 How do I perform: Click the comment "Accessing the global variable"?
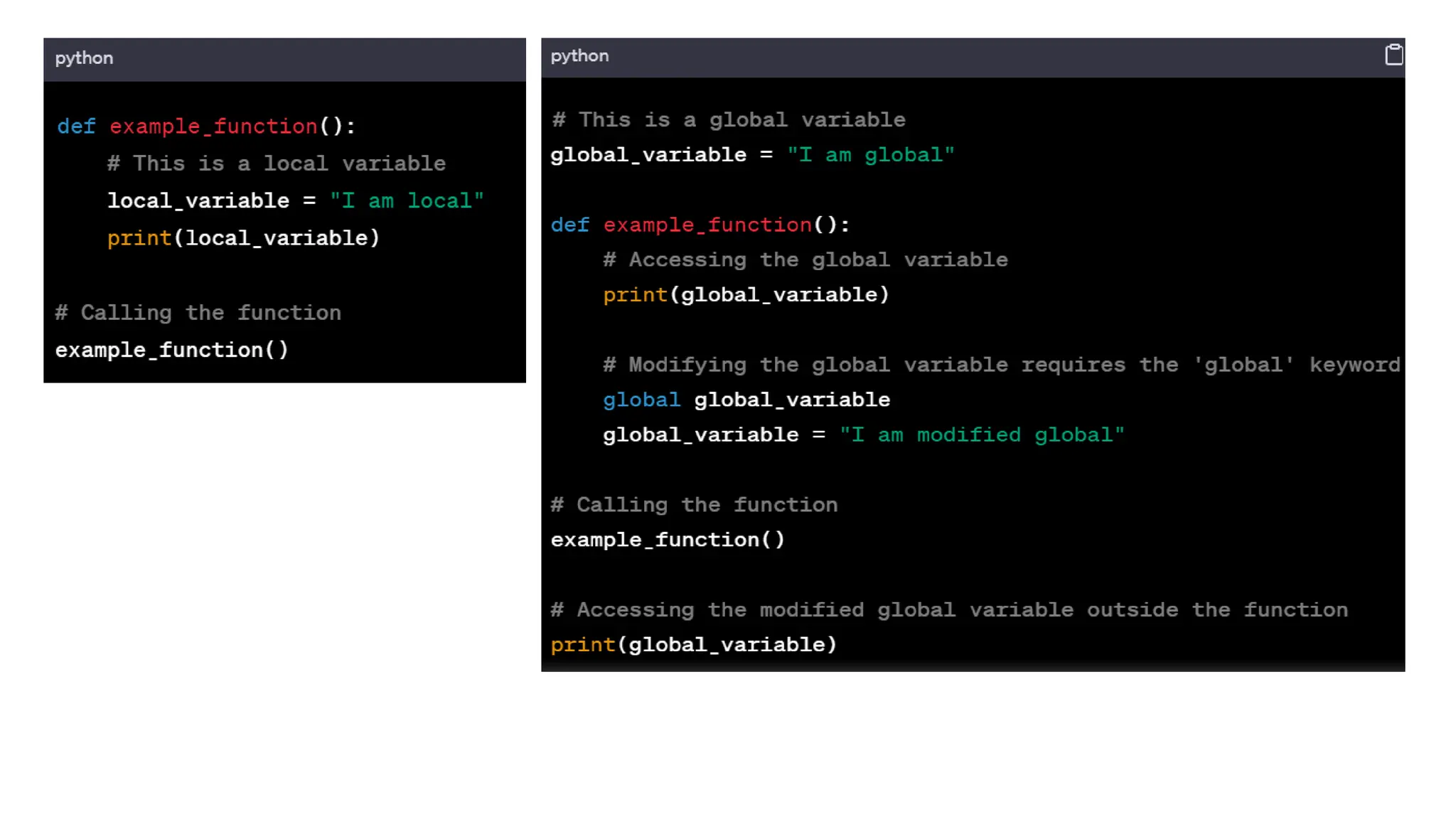point(805,259)
